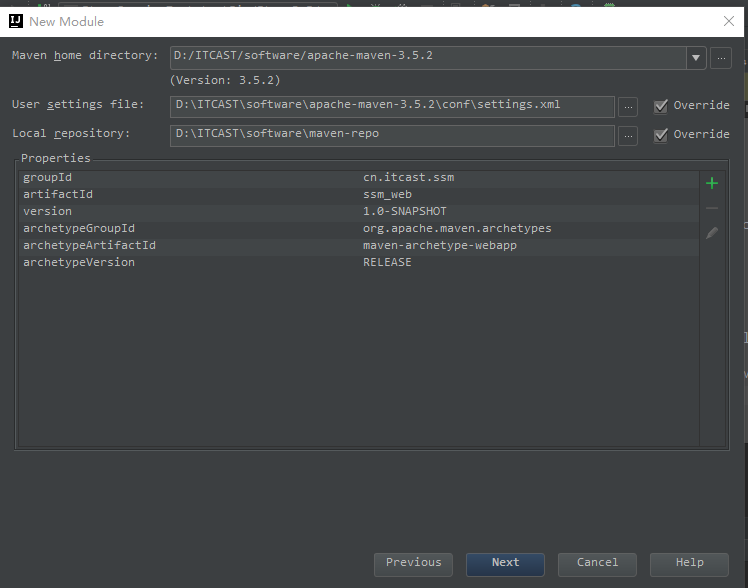The width and height of the screenshot is (748, 588).
Task: Click the User settings file label
Action: pos(78,104)
